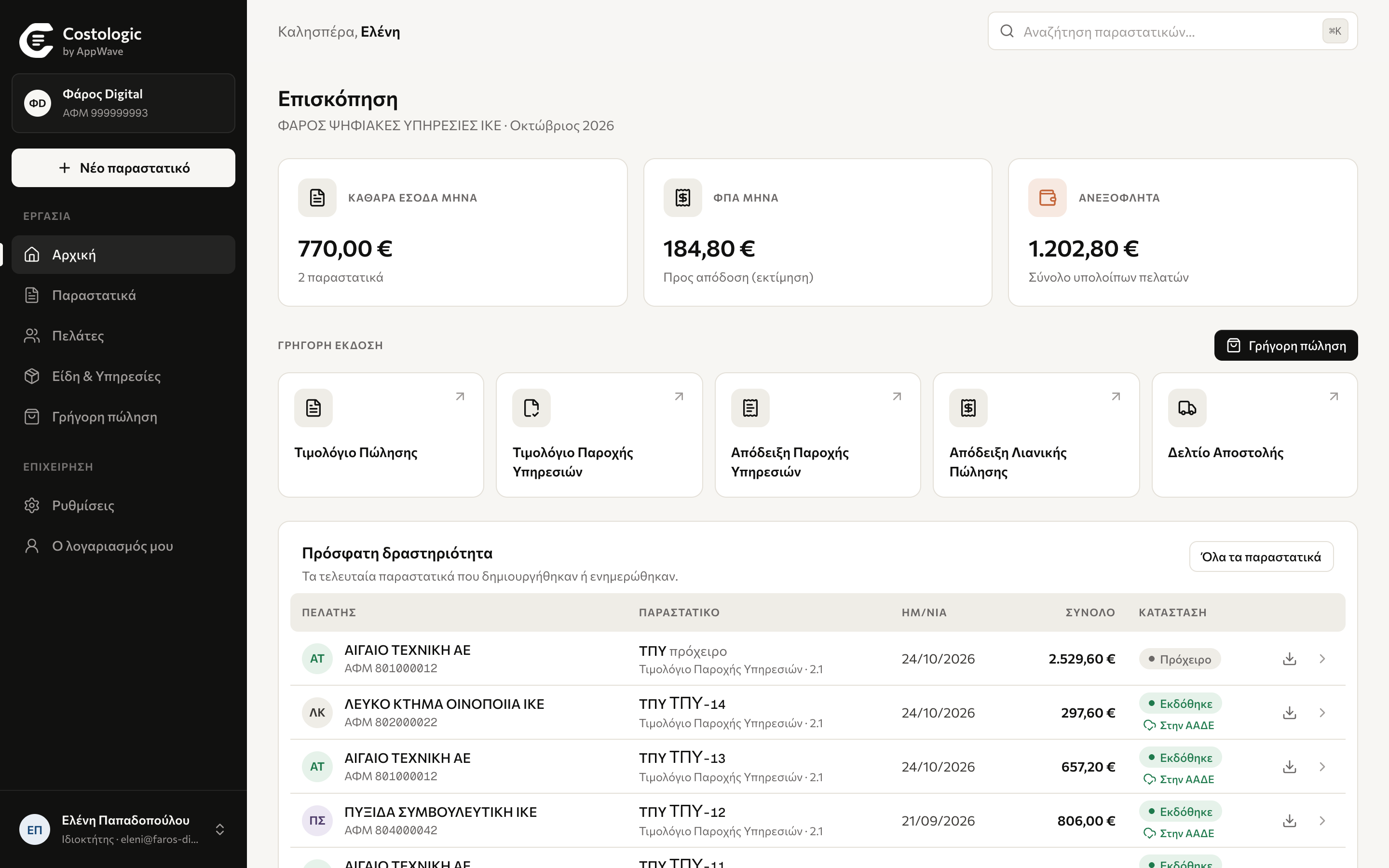Open details chevron for ΤΠΥ πρόχειρο row

point(1322,658)
